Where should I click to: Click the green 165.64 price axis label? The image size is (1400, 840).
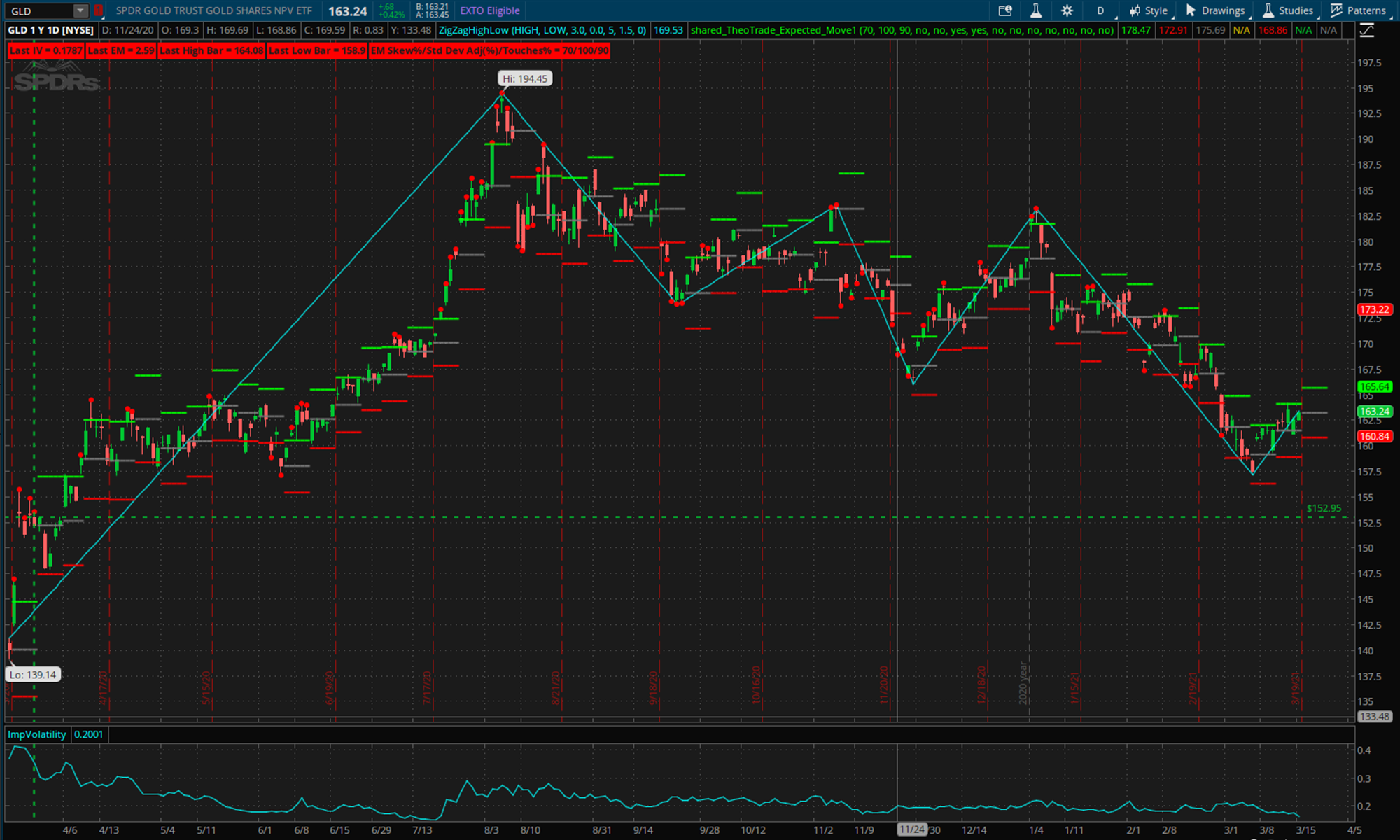(x=1375, y=386)
